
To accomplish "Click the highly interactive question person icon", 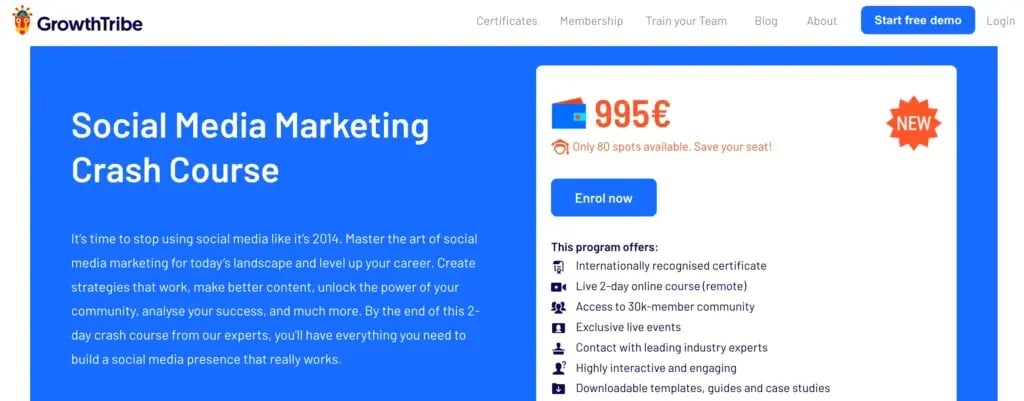I will pyautogui.click(x=558, y=368).
